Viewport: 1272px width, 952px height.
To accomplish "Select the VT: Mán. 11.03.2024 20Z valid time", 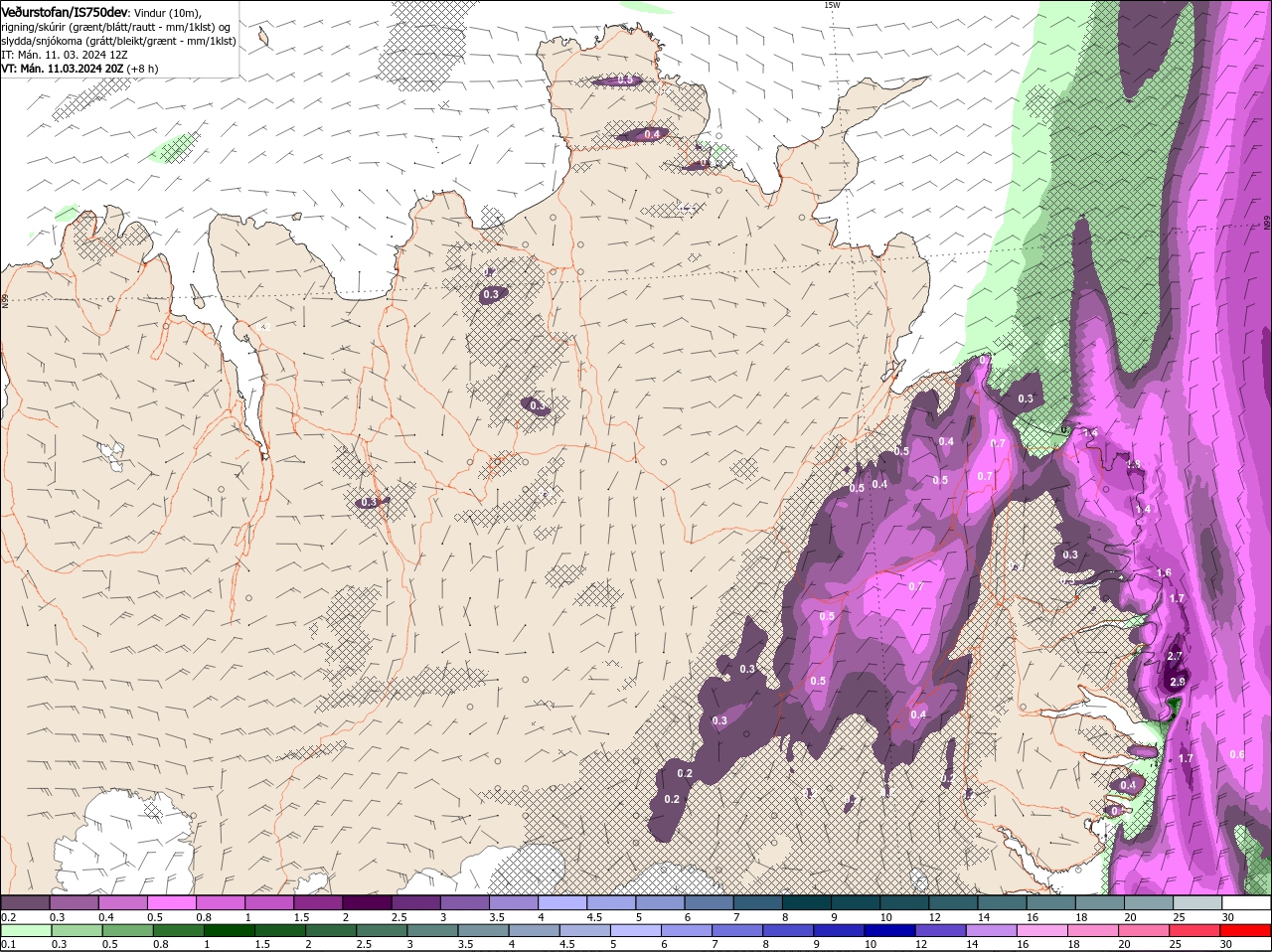I will point(63,69).
